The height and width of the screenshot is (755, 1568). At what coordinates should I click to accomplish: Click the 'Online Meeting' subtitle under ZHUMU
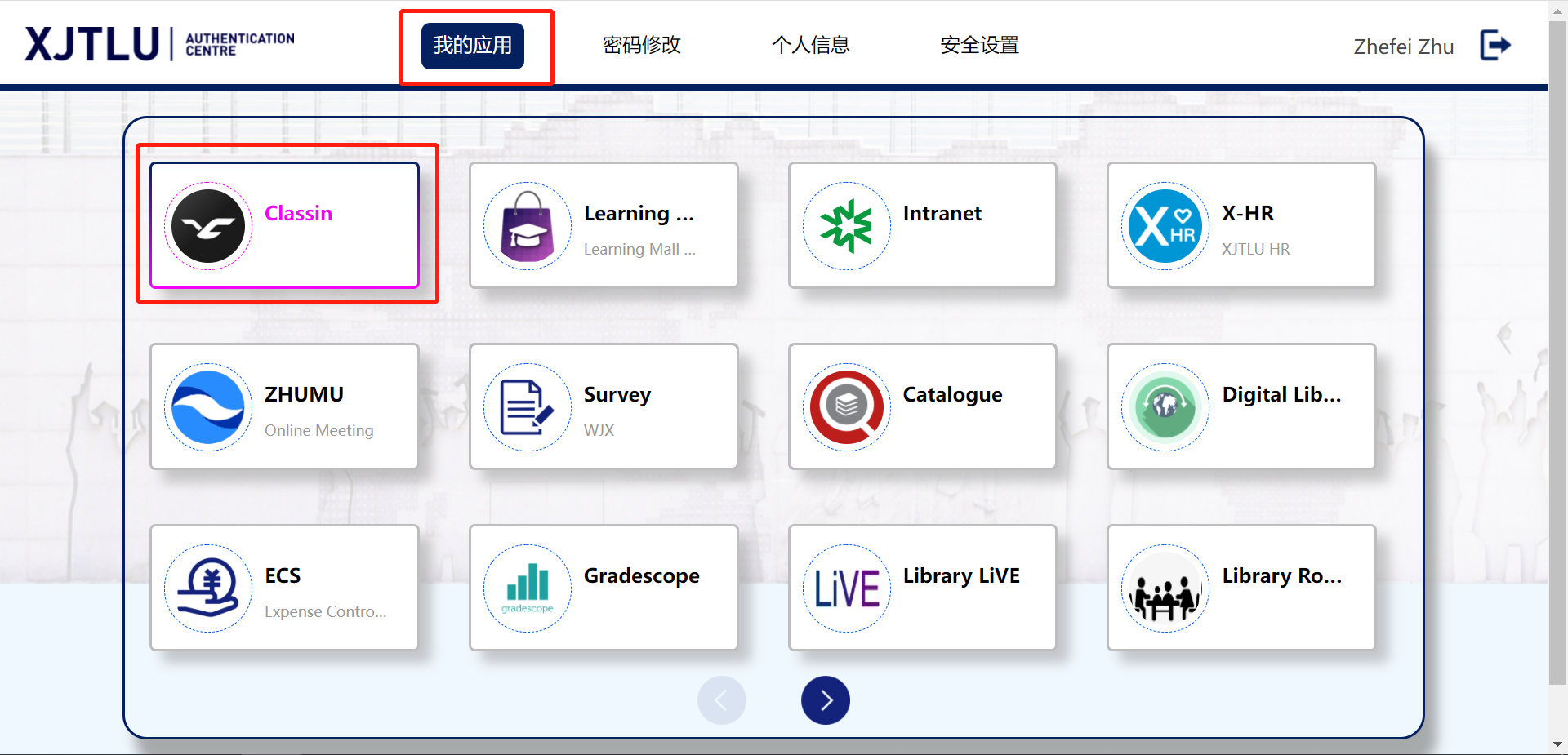pyautogui.click(x=319, y=430)
